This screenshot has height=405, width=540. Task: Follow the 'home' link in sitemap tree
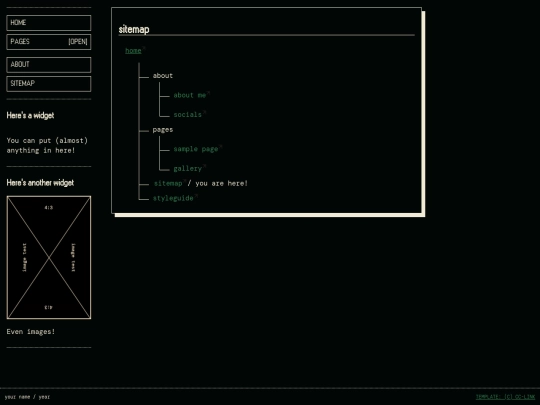pyautogui.click(x=133, y=51)
